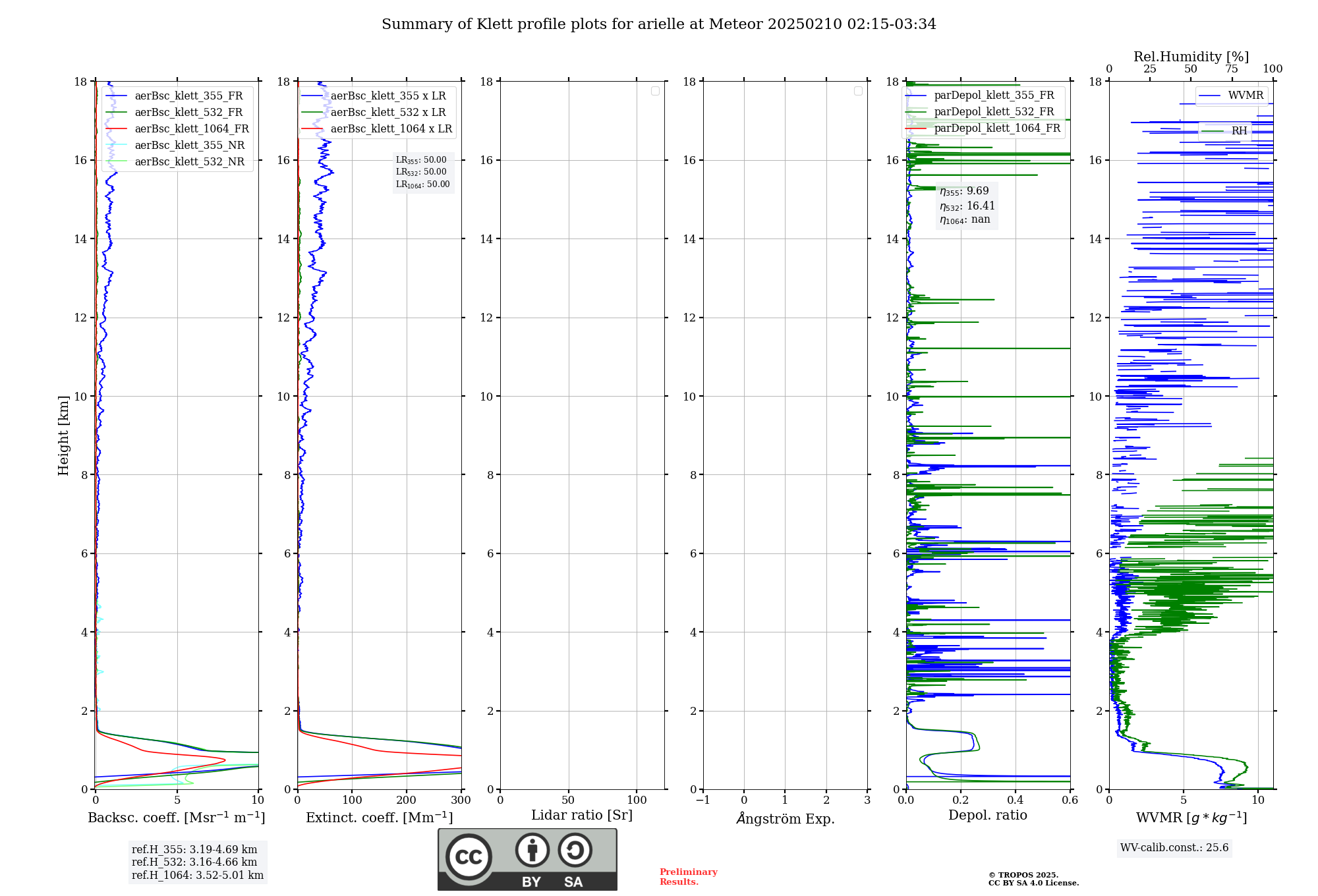
Task: Click the η532: 16.41 annotation
Action: 967,206
